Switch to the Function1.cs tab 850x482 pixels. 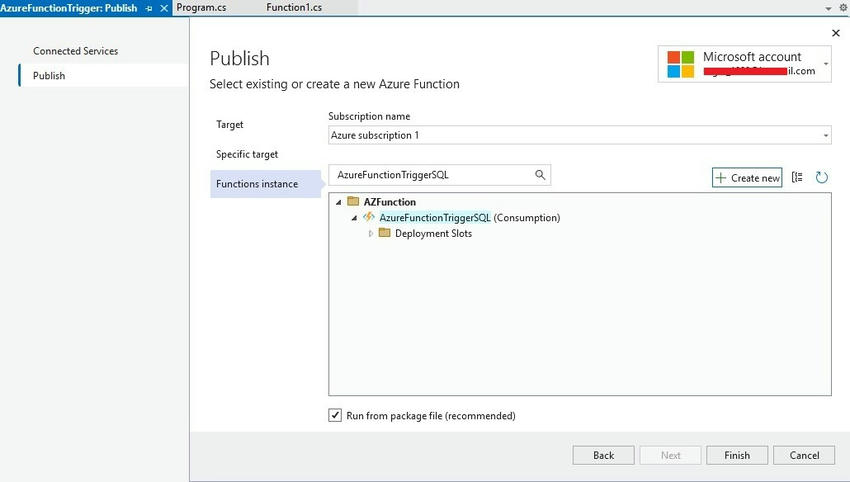[x=294, y=8]
